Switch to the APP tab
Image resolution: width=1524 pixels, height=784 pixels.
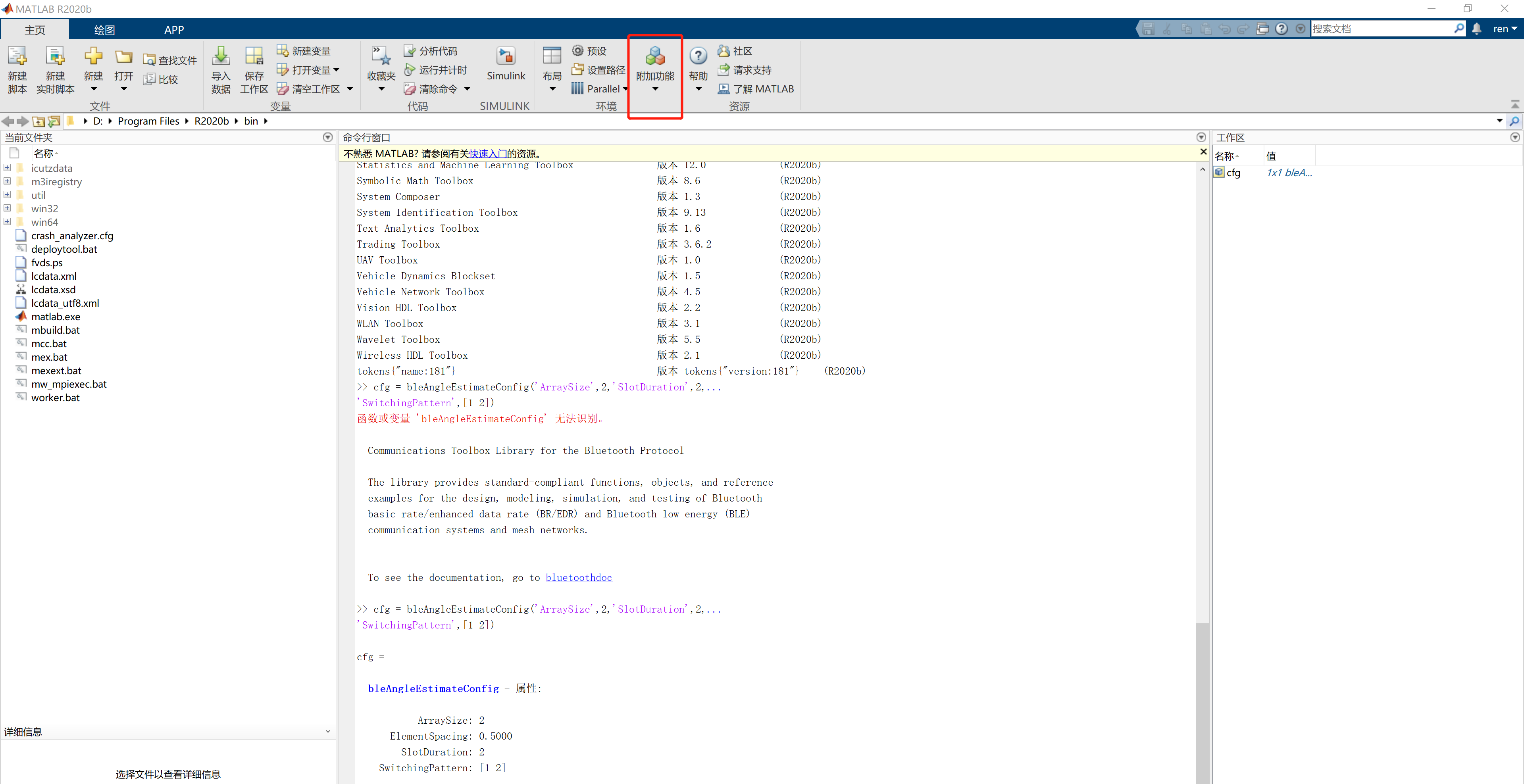[x=174, y=30]
